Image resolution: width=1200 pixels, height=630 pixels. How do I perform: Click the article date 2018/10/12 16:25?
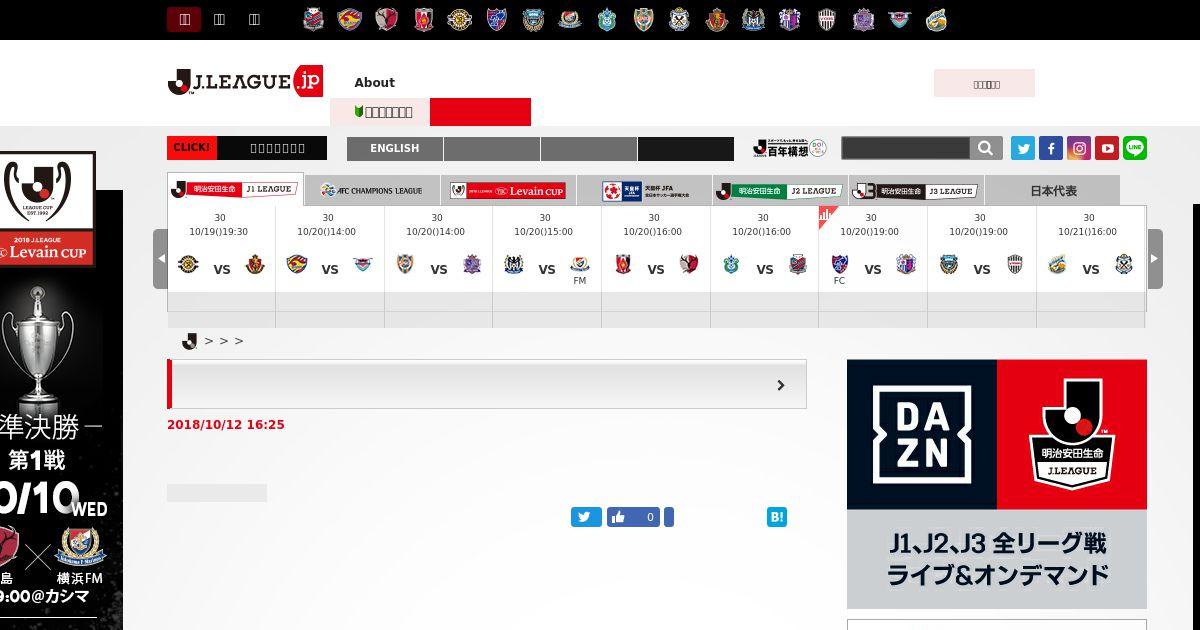coord(226,425)
